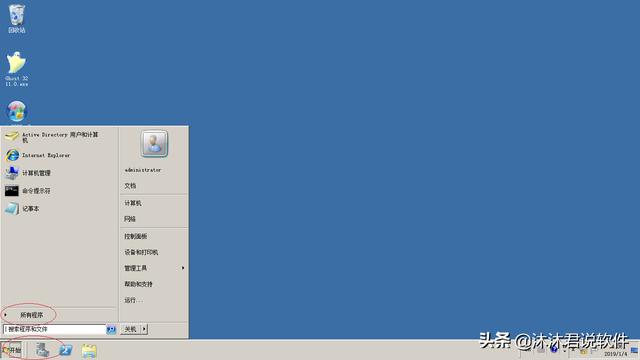Open the administrator user folder

point(143,170)
